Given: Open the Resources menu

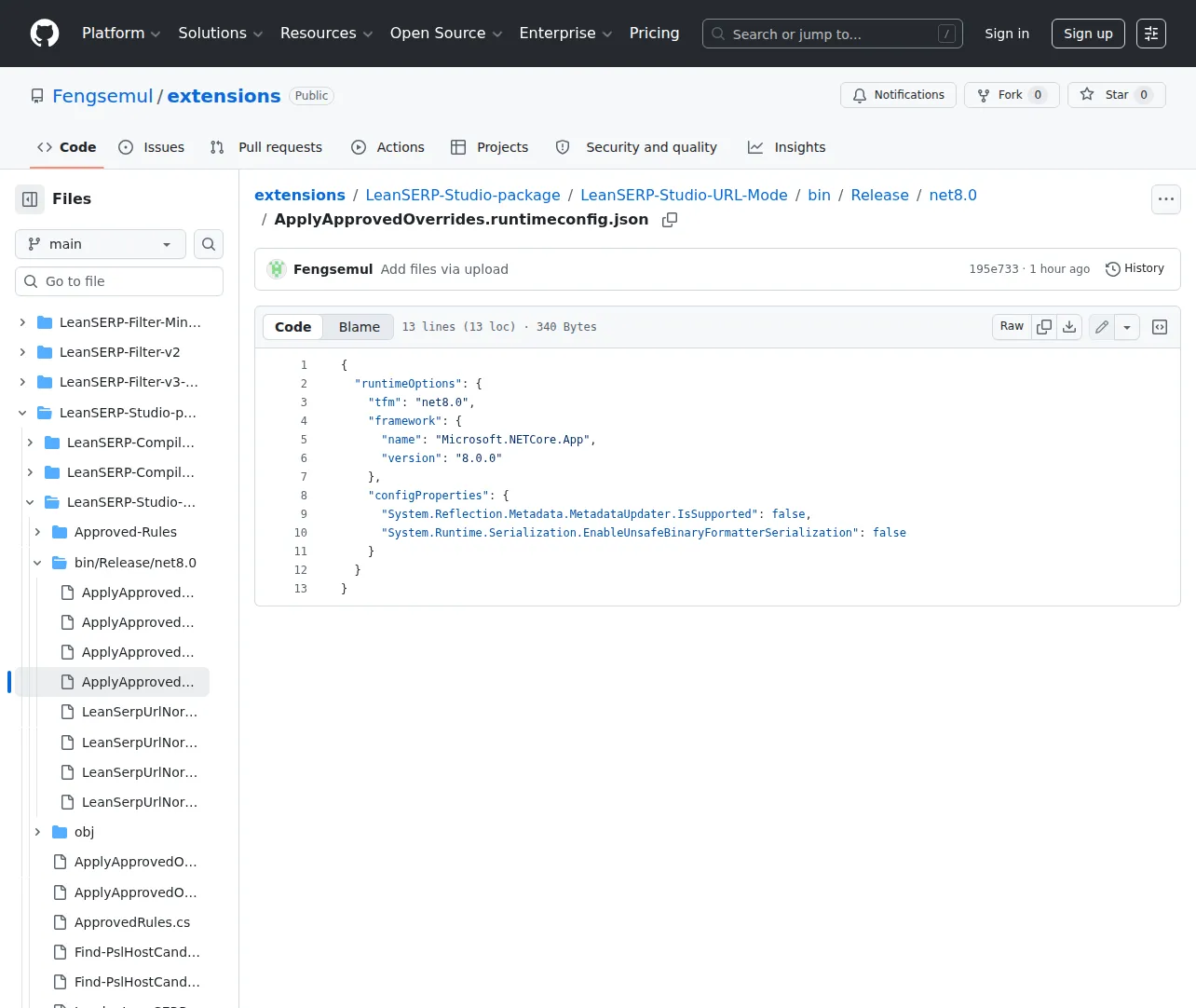Looking at the screenshot, I should (x=326, y=34).
